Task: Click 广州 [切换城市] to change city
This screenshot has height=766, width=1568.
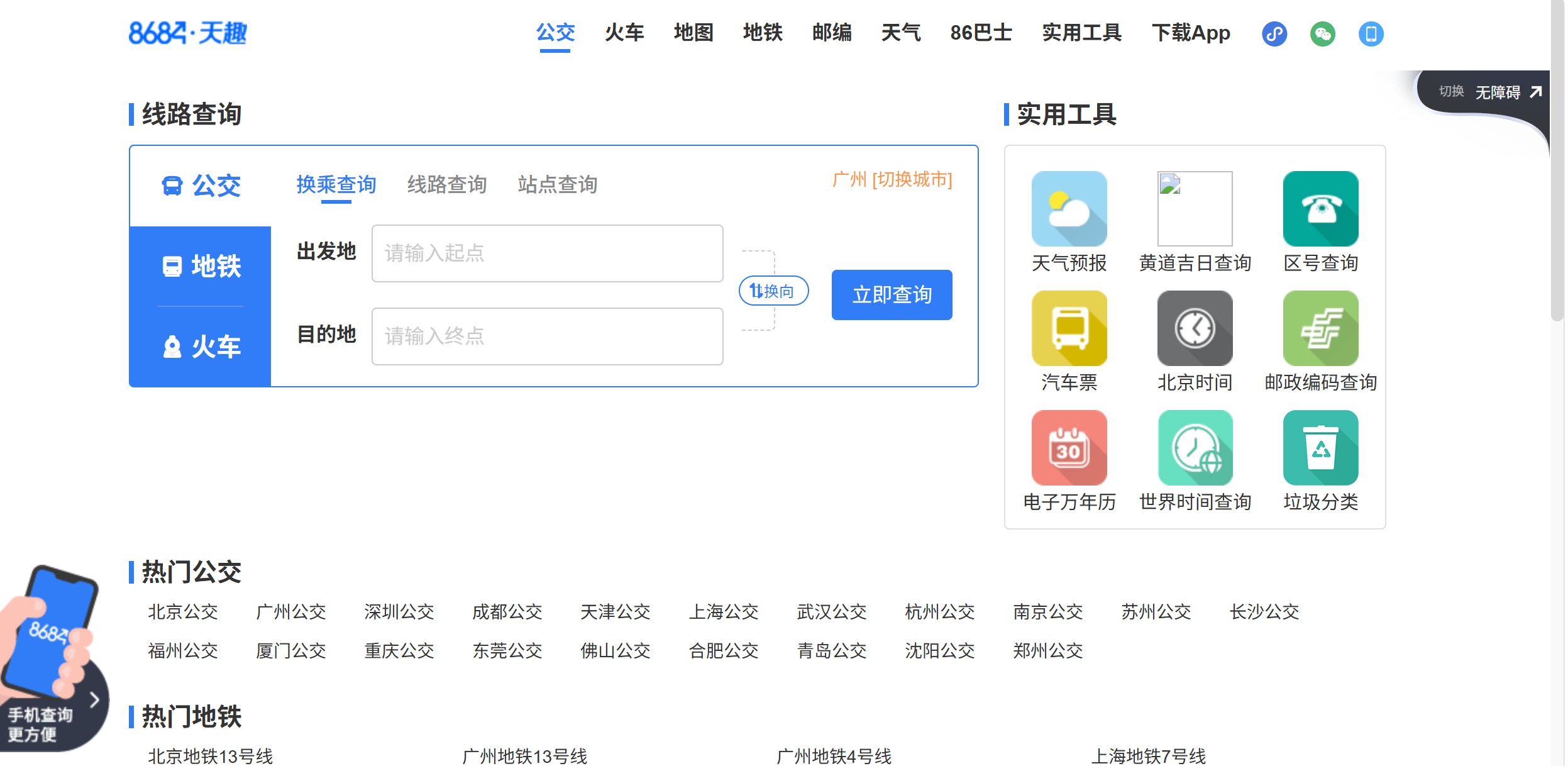Action: [892, 179]
